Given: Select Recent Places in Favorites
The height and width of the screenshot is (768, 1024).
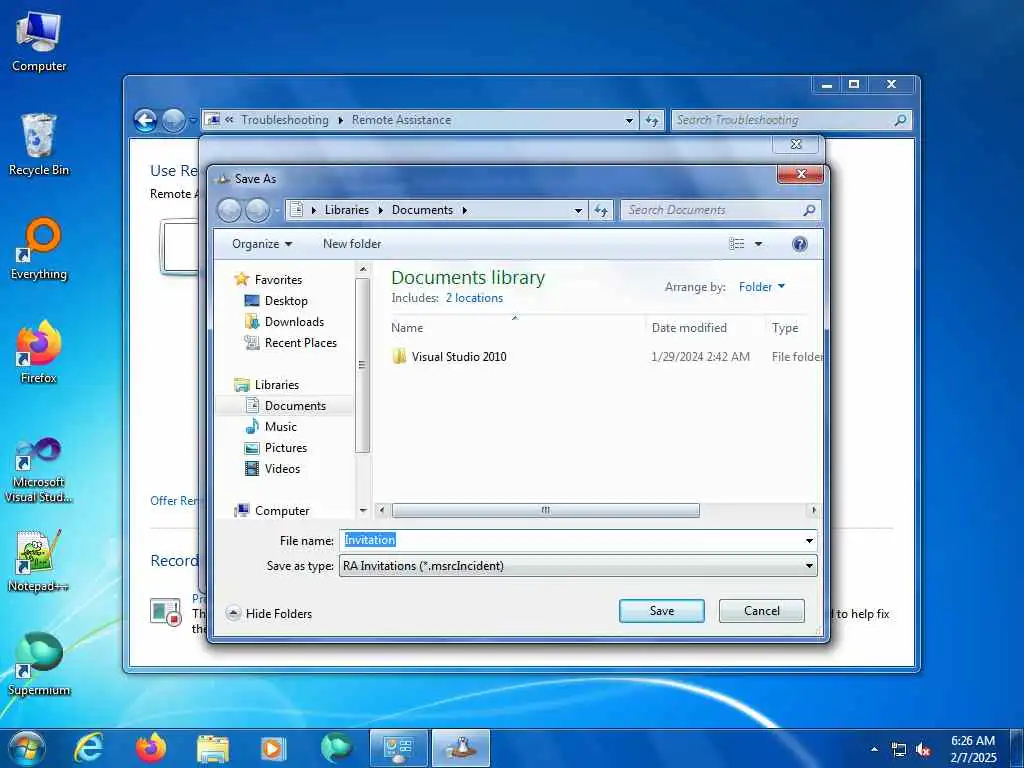Looking at the screenshot, I should (x=300, y=342).
